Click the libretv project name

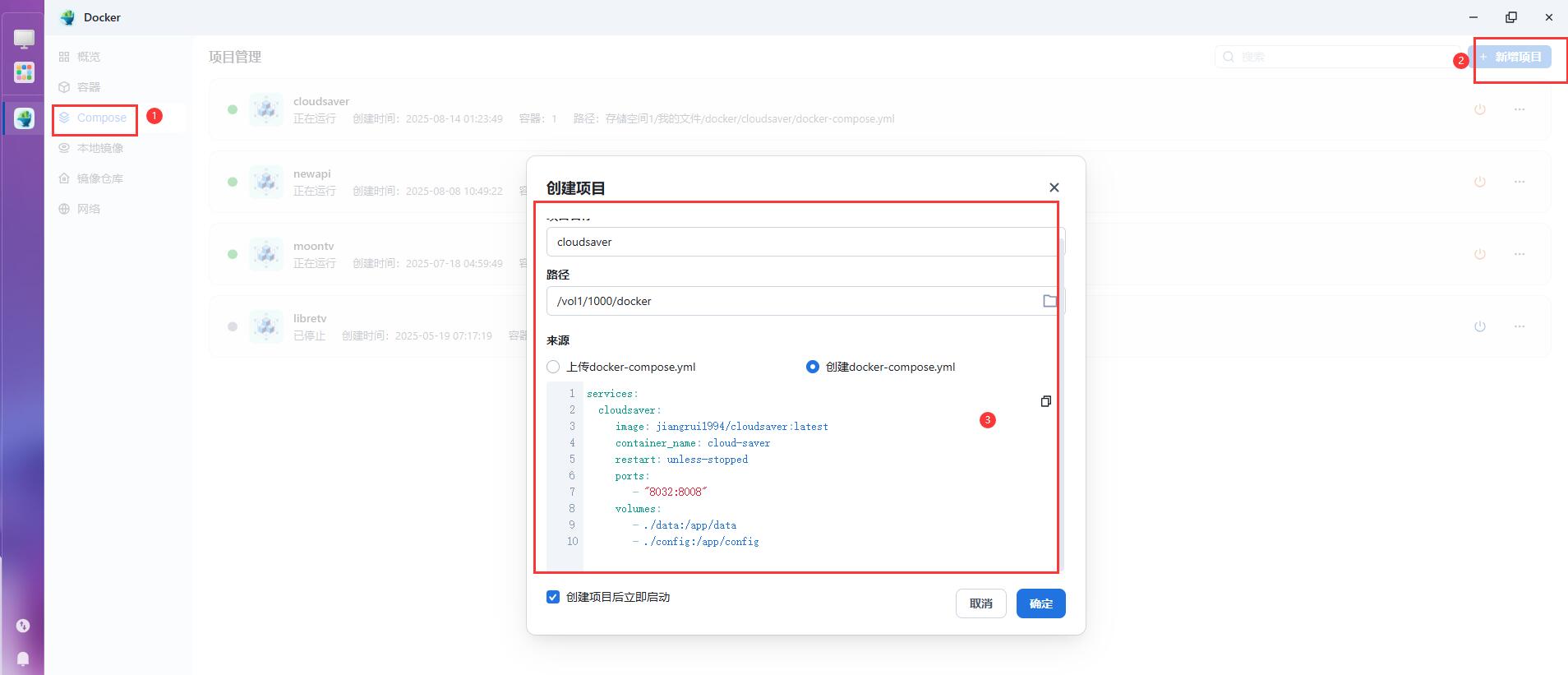310,318
